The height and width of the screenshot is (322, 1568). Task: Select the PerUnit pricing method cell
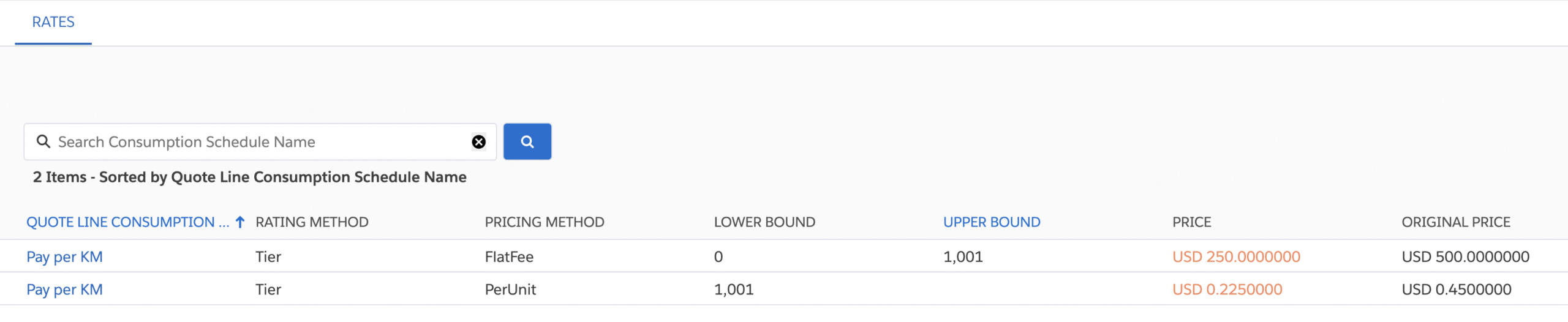pos(510,290)
